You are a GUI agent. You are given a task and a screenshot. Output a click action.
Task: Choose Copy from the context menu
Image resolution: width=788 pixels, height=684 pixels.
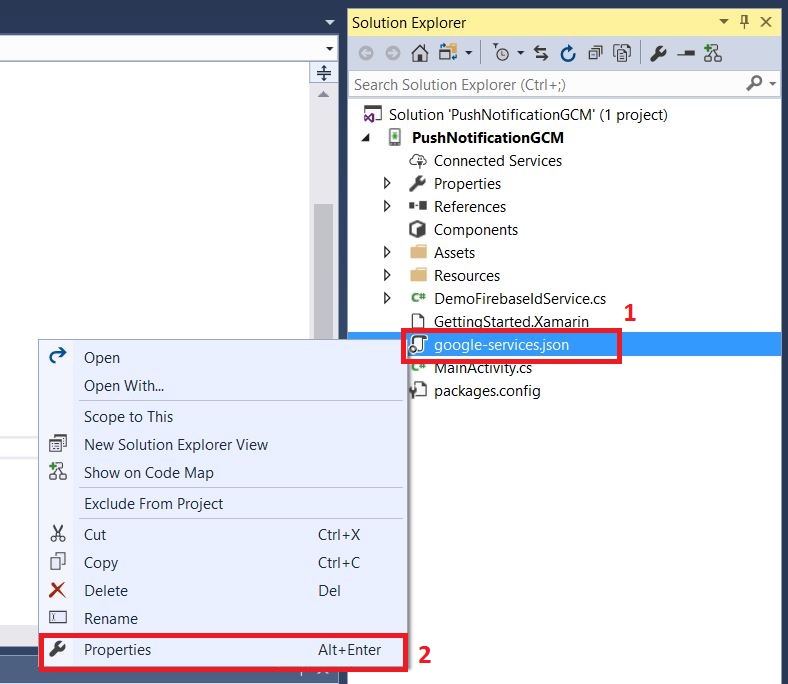pyautogui.click(x=223, y=562)
